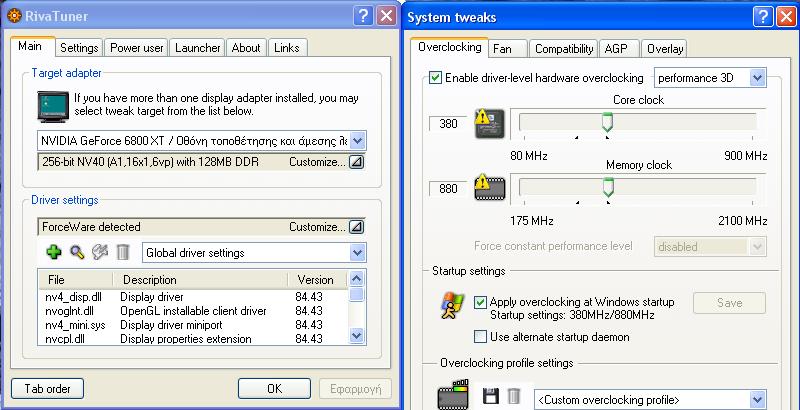Click the trash icon beside overclocking profile
The height and width of the screenshot is (410, 800).
pyautogui.click(x=514, y=396)
